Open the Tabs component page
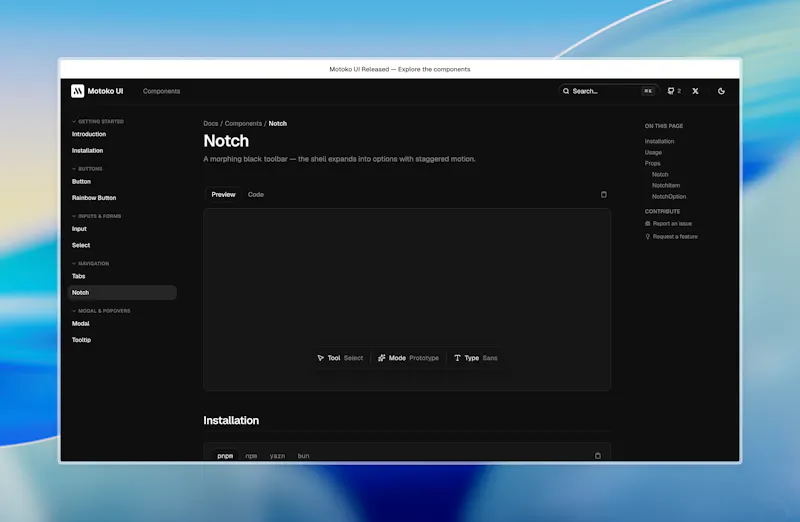Screen dimensions: 800x522 [79, 276]
